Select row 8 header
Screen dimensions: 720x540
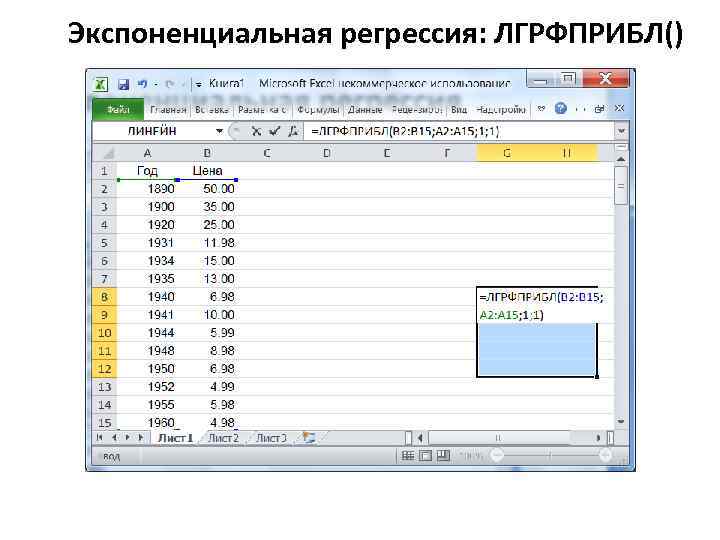pyautogui.click(x=105, y=297)
